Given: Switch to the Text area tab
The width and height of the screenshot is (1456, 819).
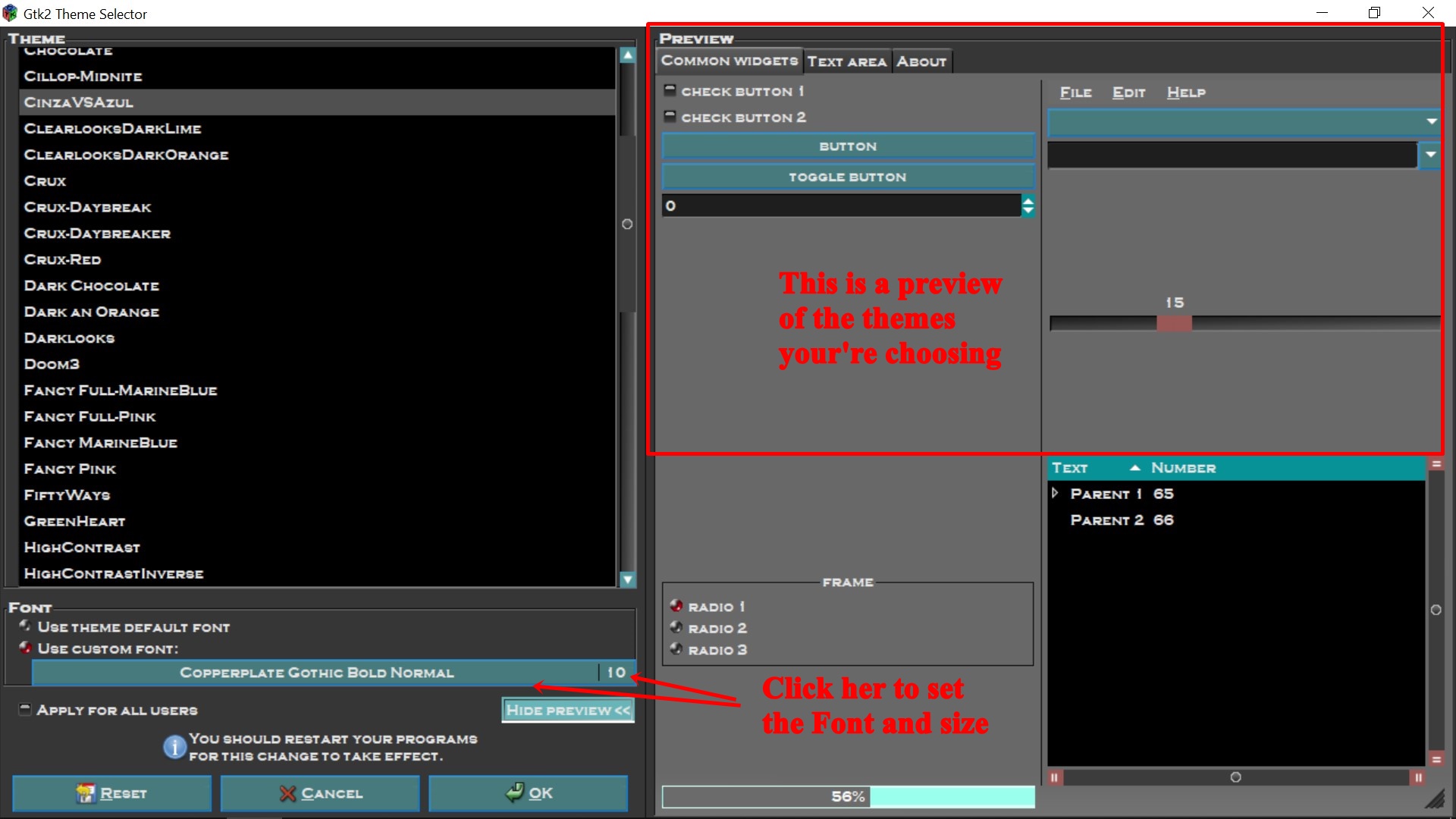Looking at the screenshot, I should [x=847, y=61].
